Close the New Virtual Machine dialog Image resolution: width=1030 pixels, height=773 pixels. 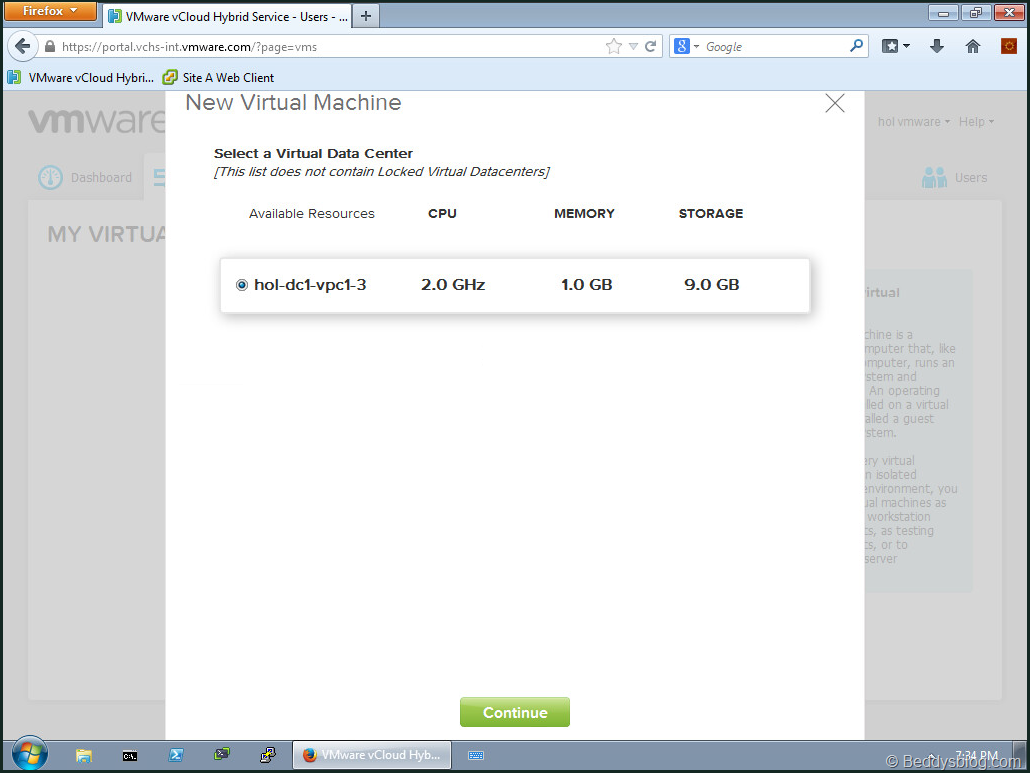835,103
